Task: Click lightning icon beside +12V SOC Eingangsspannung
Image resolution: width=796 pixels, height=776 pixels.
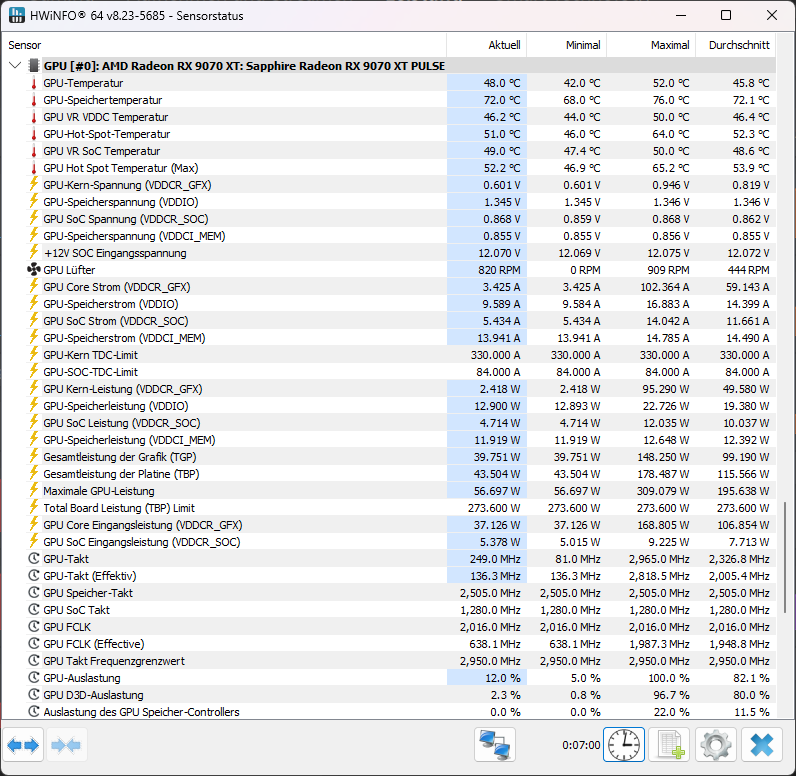Action: pyautogui.click(x=34, y=252)
